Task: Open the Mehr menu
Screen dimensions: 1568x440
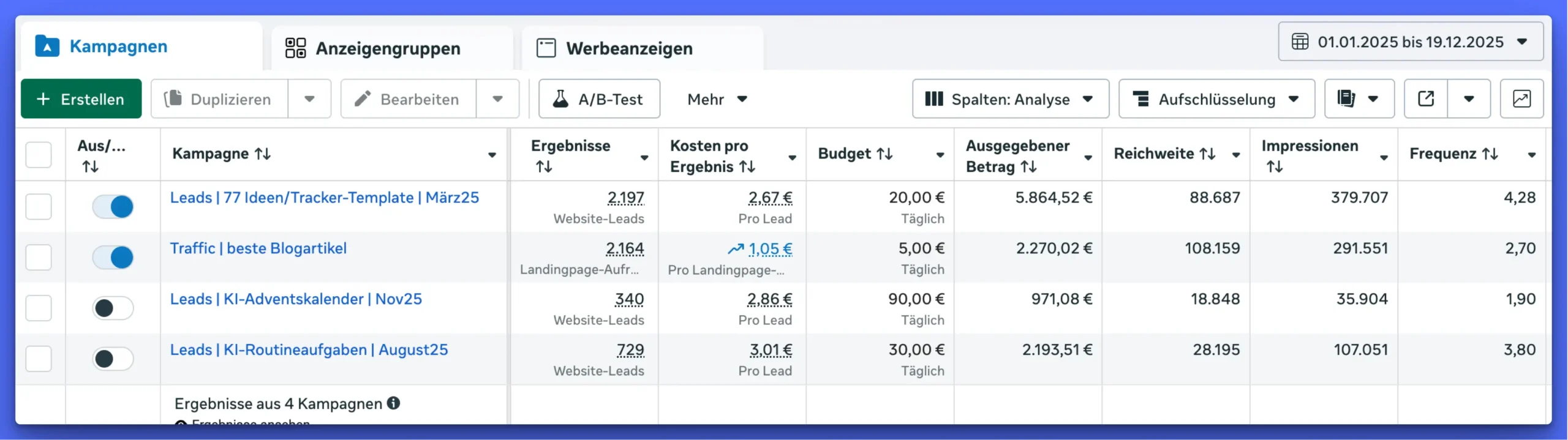Action: click(x=717, y=99)
